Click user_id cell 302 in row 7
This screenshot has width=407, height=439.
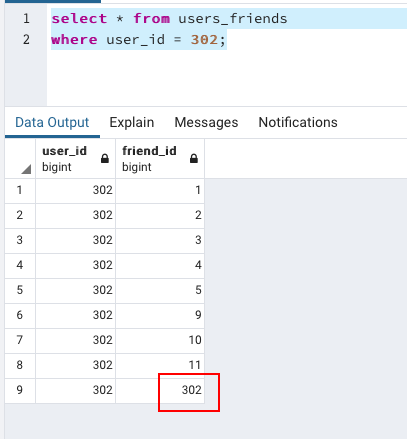tap(76, 340)
